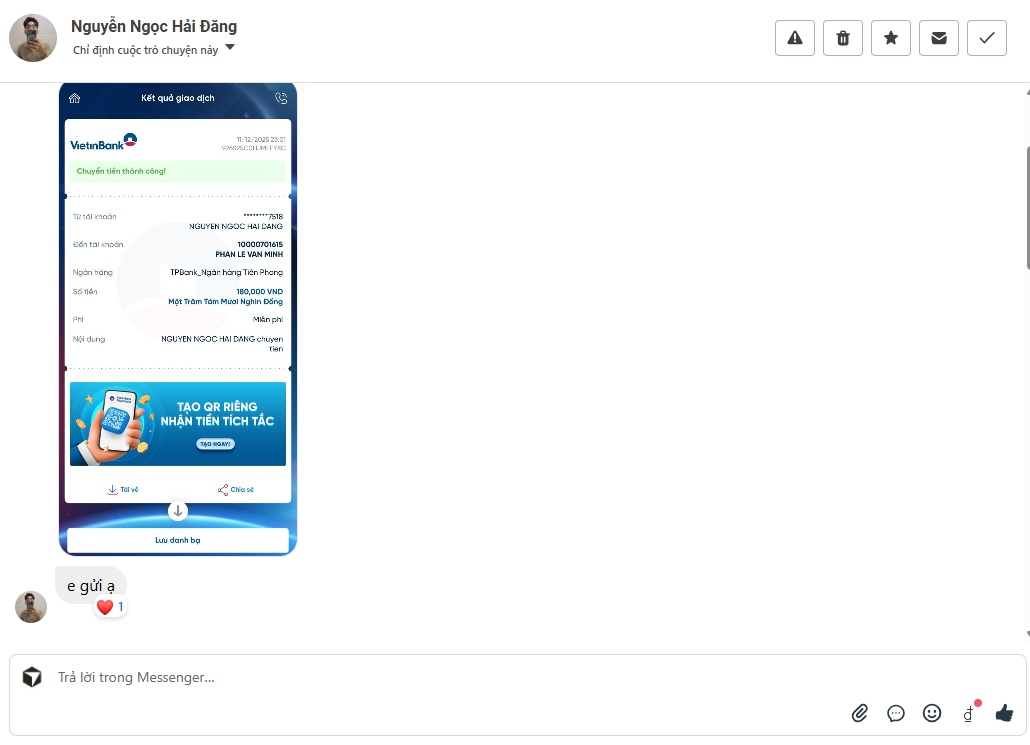Click the đ currency order icon
The width and height of the screenshot is (1030, 745).
pos(969,713)
